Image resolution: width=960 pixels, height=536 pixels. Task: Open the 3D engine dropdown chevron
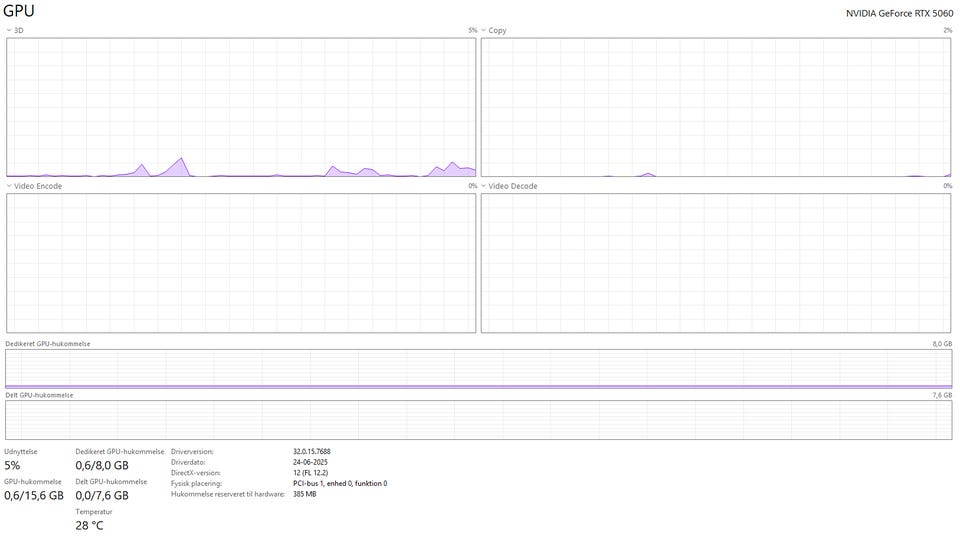pos(9,30)
